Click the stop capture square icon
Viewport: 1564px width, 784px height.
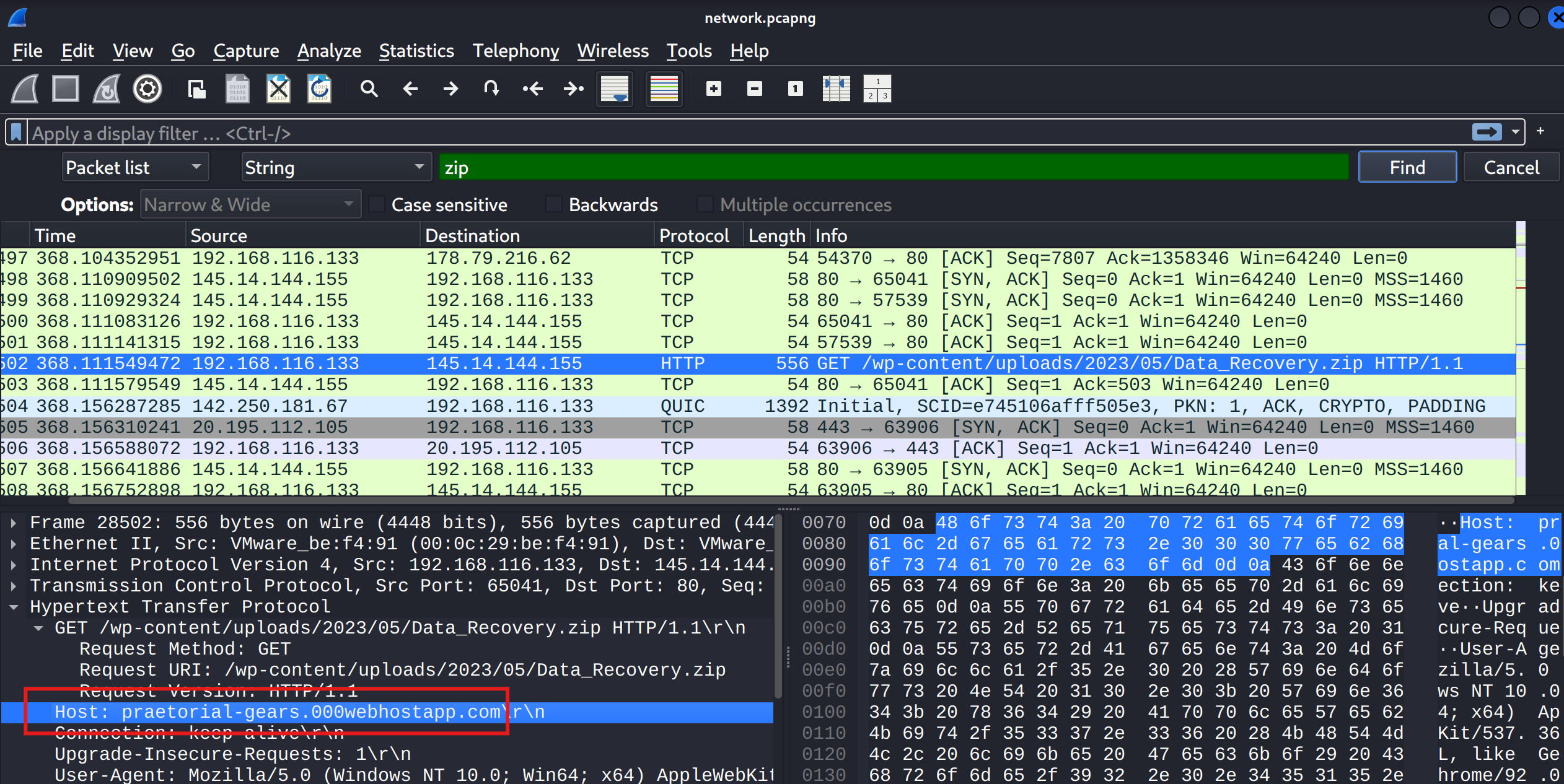66,89
